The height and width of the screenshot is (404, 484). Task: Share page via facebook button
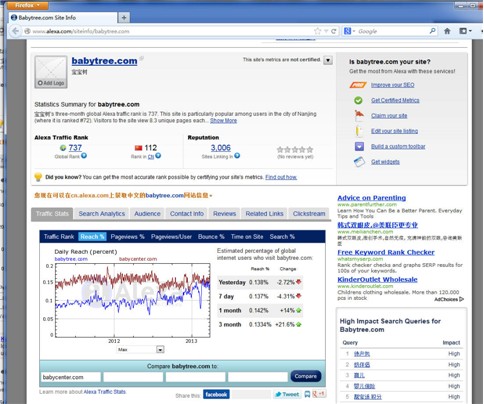(x=216, y=394)
